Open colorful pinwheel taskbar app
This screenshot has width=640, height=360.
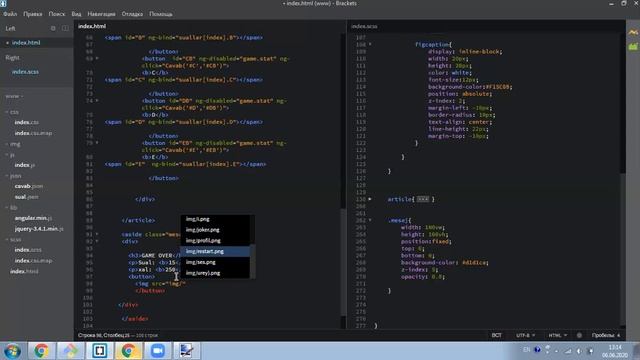pos(70,351)
